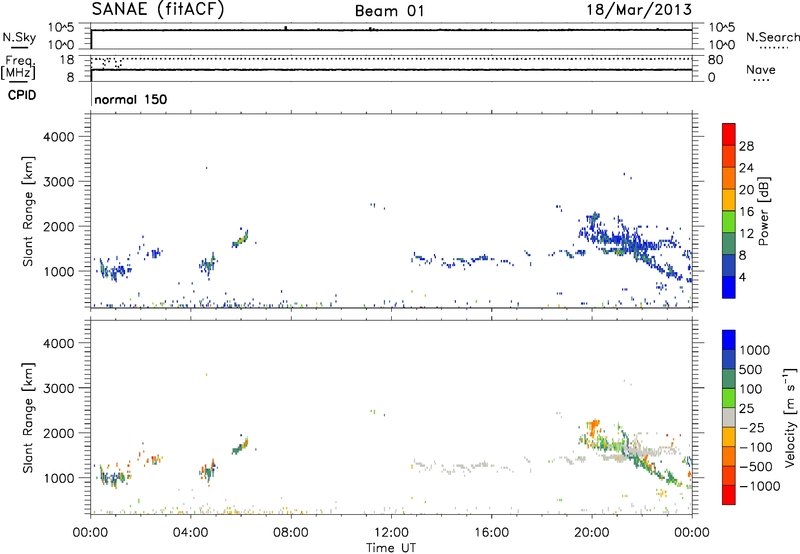Viewport: 800px width, 554px height.
Task: Select the -1000 label on the velocity colorbar
Action: (x=760, y=486)
